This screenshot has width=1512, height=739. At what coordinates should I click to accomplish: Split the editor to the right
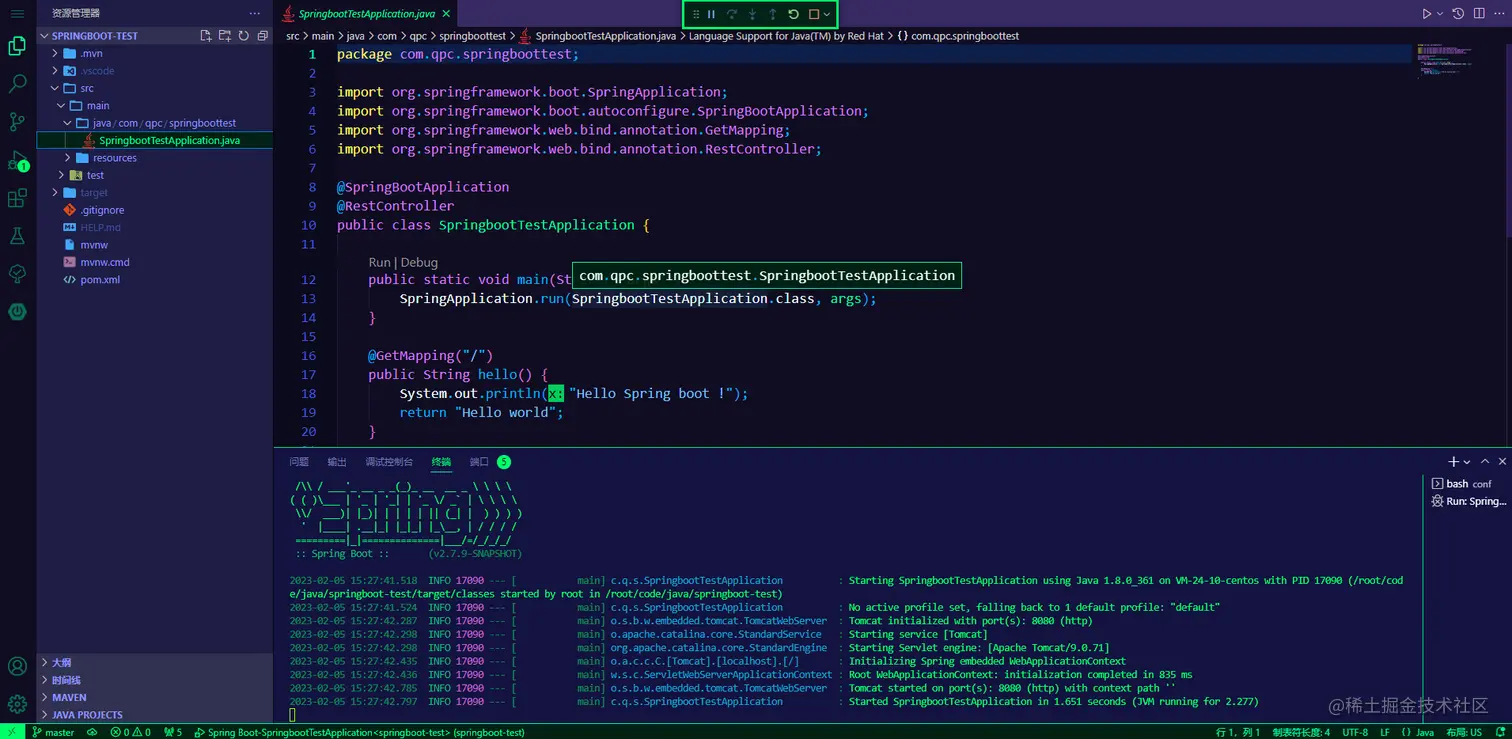pyautogui.click(x=1477, y=14)
